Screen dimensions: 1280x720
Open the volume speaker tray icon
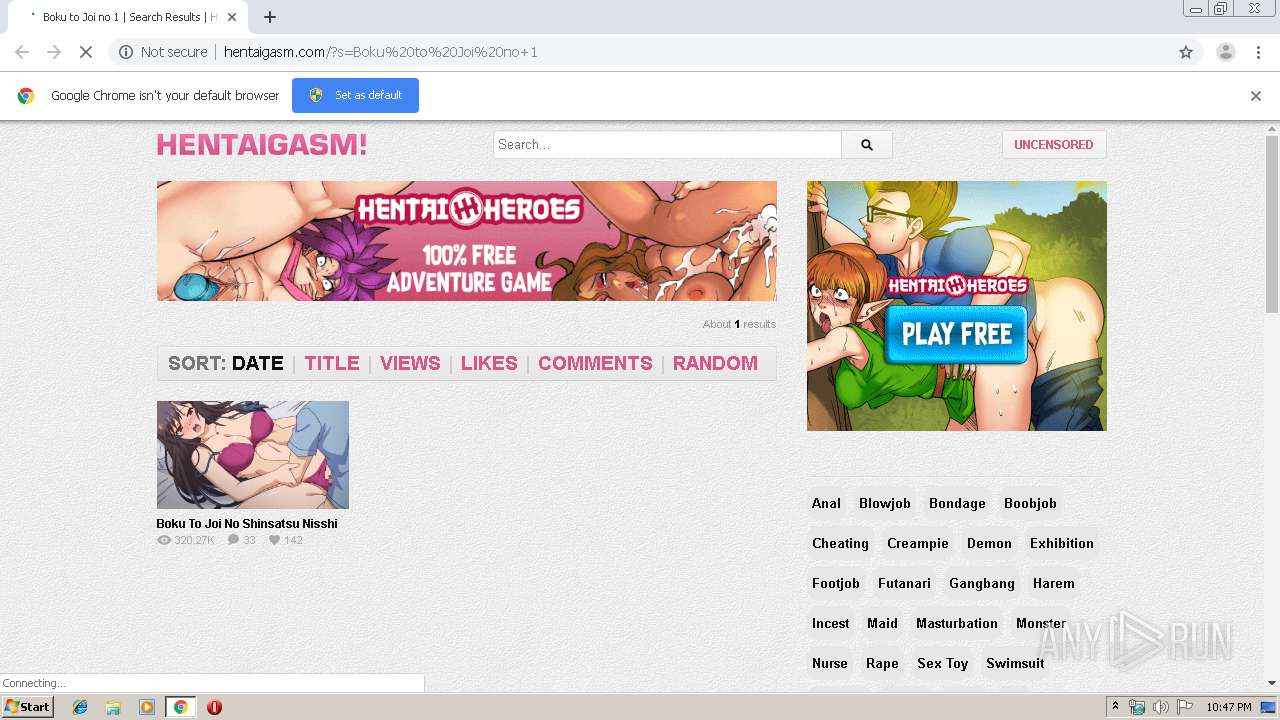[1161, 707]
